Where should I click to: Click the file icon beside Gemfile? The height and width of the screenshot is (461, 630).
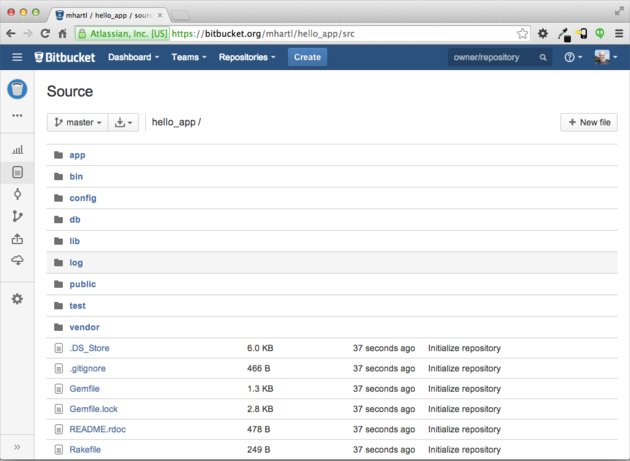point(59,389)
